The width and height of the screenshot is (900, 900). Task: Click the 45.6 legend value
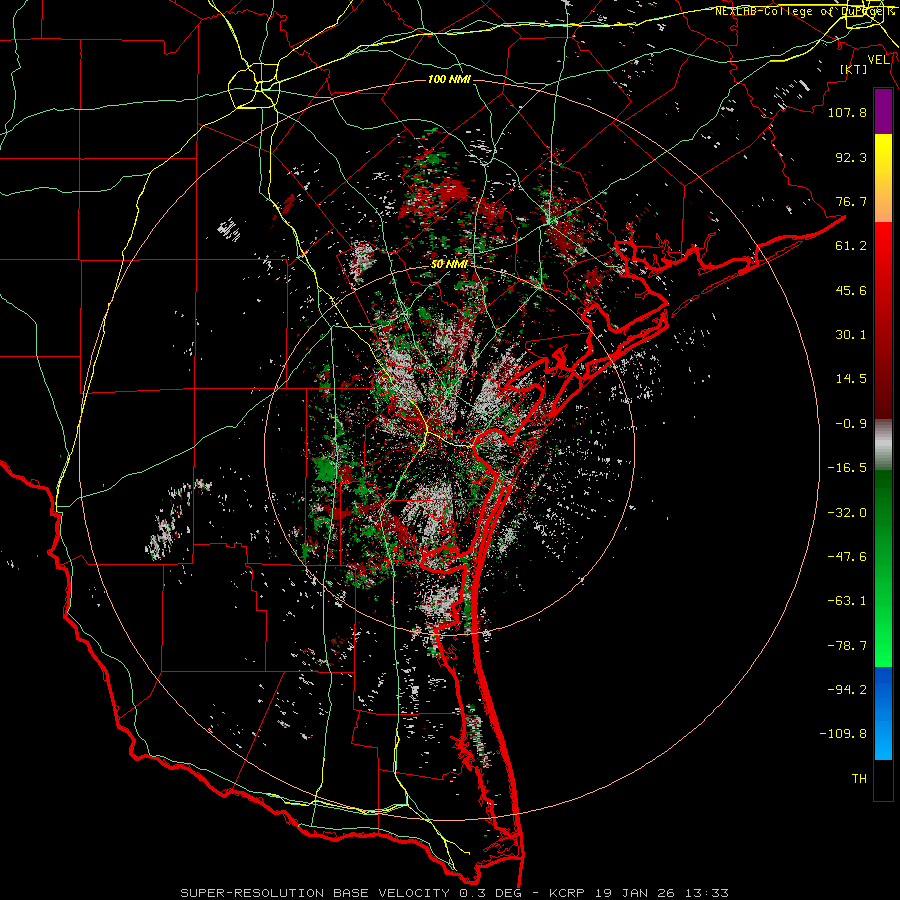(x=851, y=290)
